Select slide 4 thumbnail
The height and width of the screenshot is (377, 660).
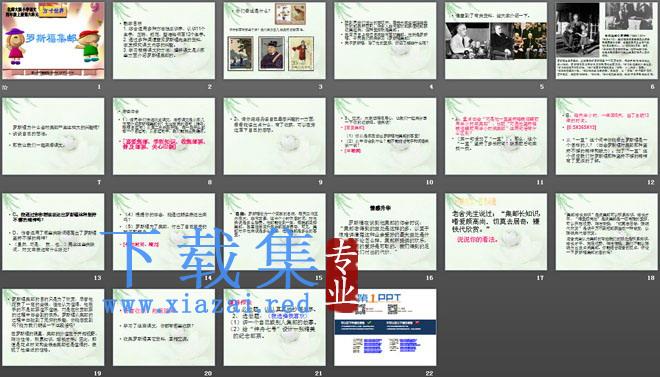click(385, 40)
